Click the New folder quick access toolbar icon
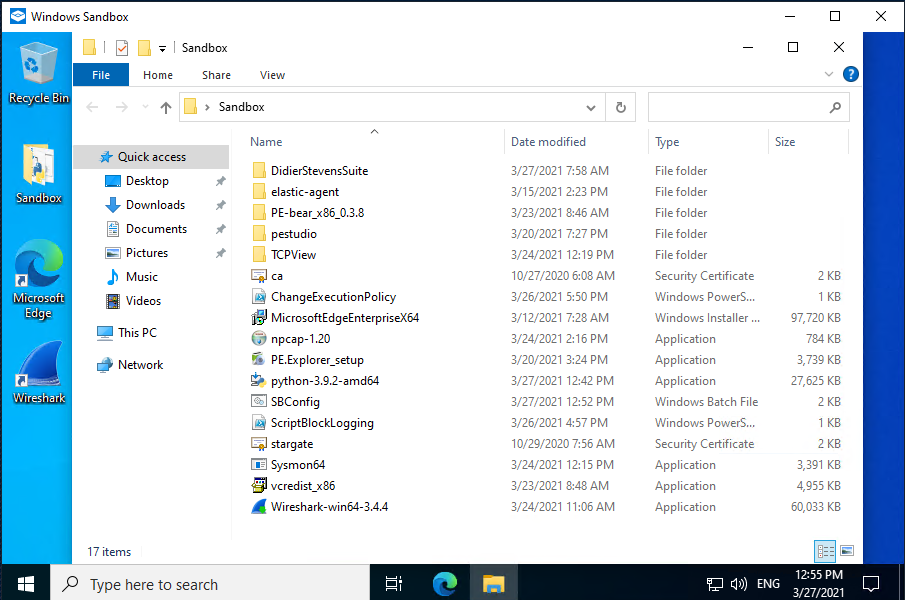The width and height of the screenshot is (905, 600). pos(144,47)
